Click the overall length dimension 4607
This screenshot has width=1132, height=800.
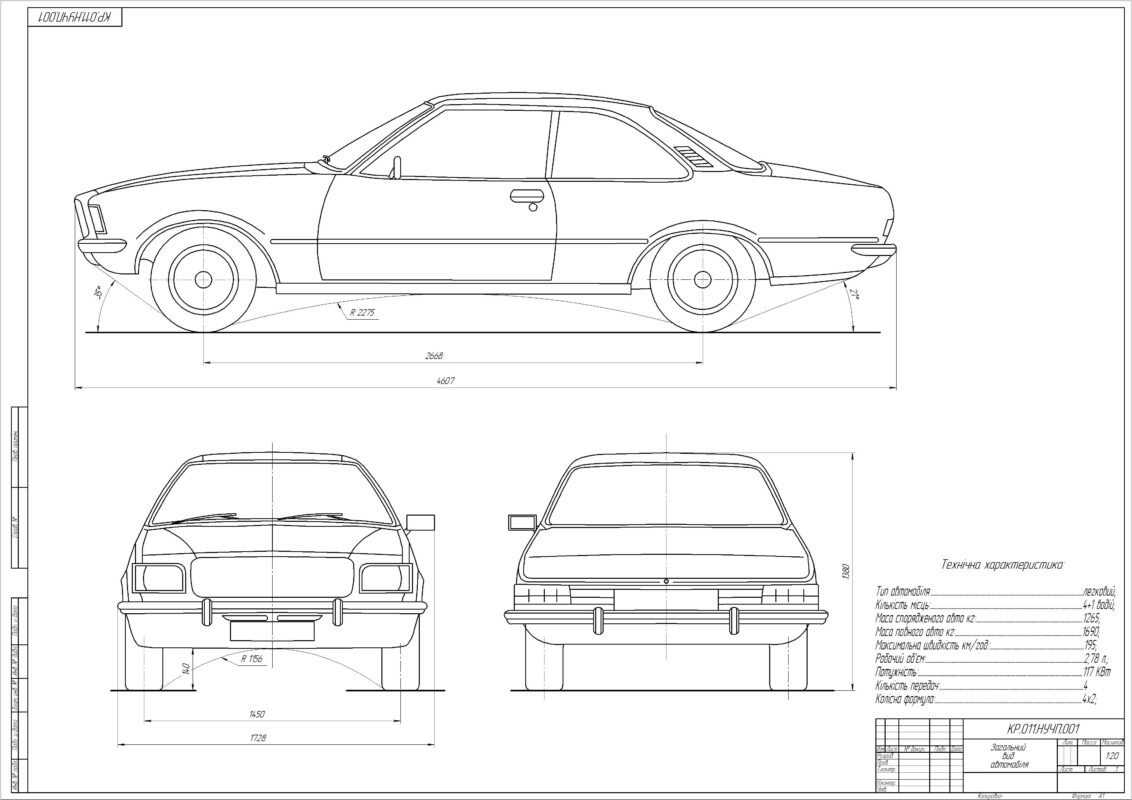click(x=445, y=381)
